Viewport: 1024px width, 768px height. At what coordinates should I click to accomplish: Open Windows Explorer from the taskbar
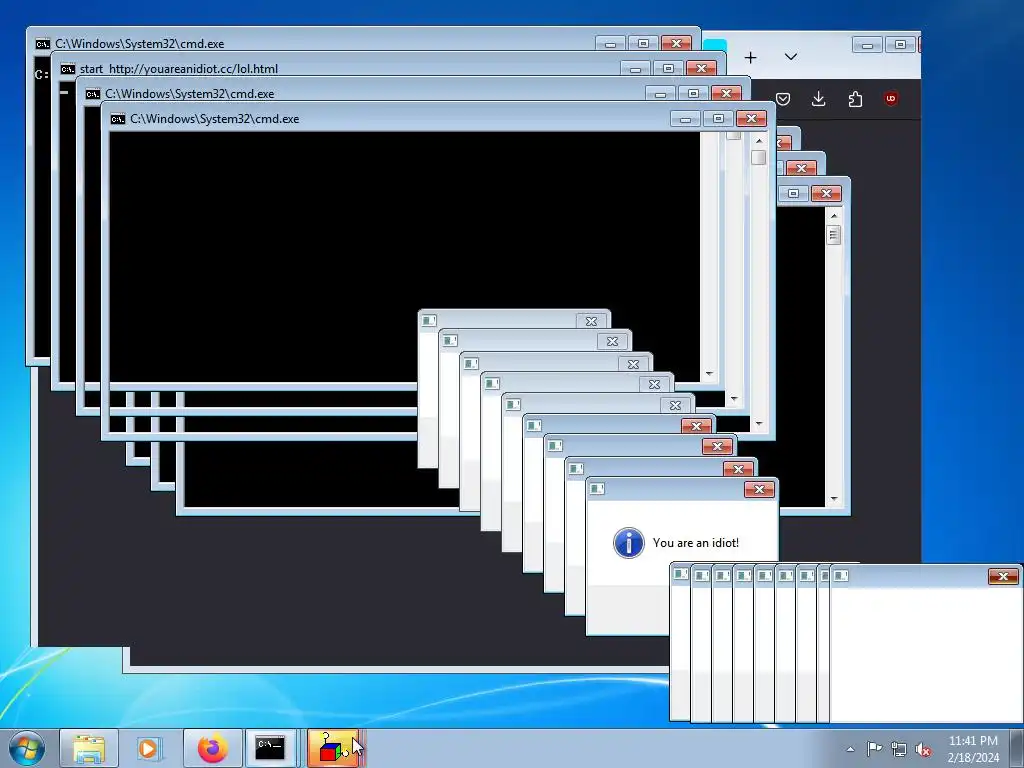coord(89,748)
